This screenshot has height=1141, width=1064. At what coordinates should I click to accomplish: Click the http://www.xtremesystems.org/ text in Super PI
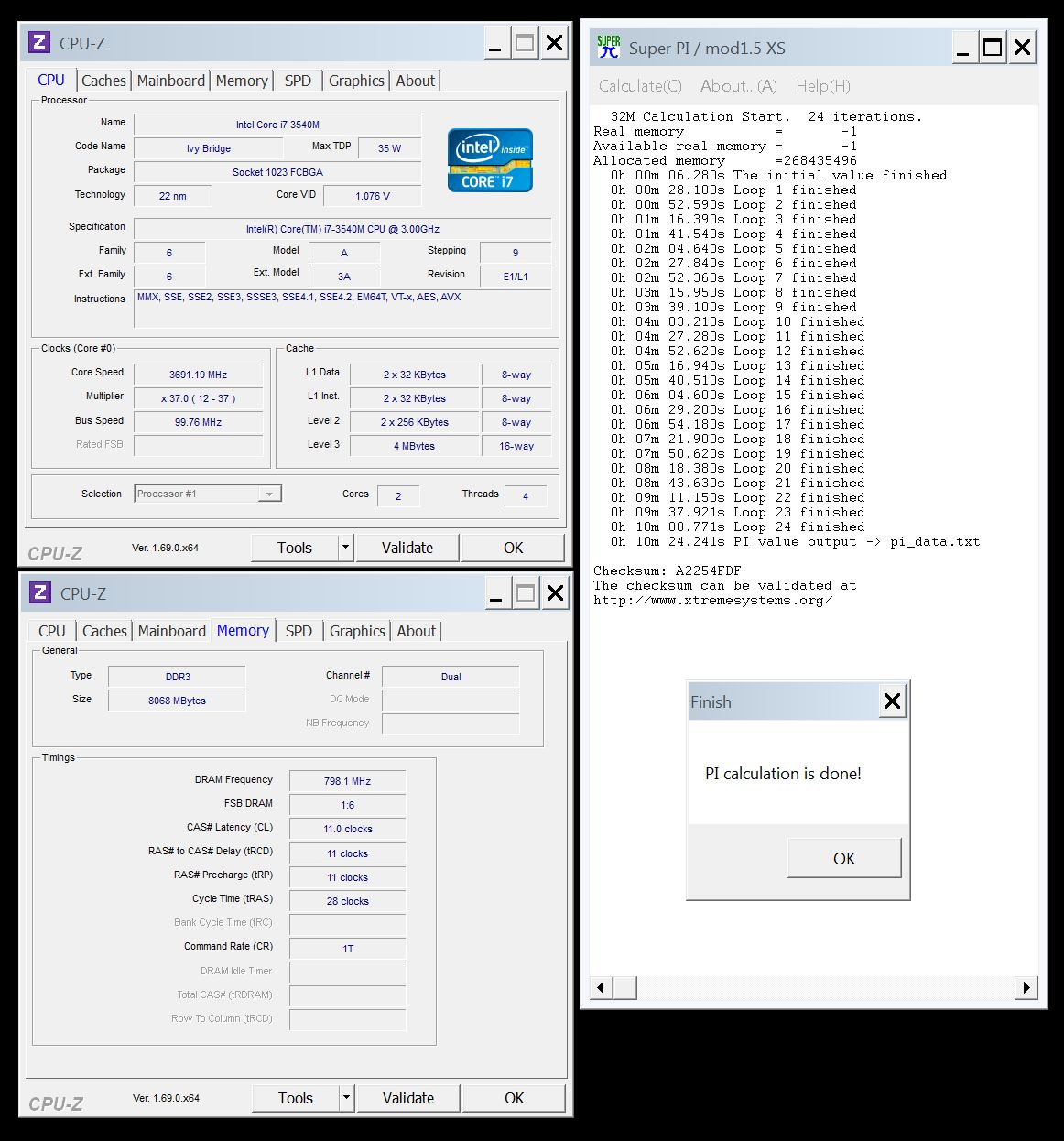(x=713, y=601)
